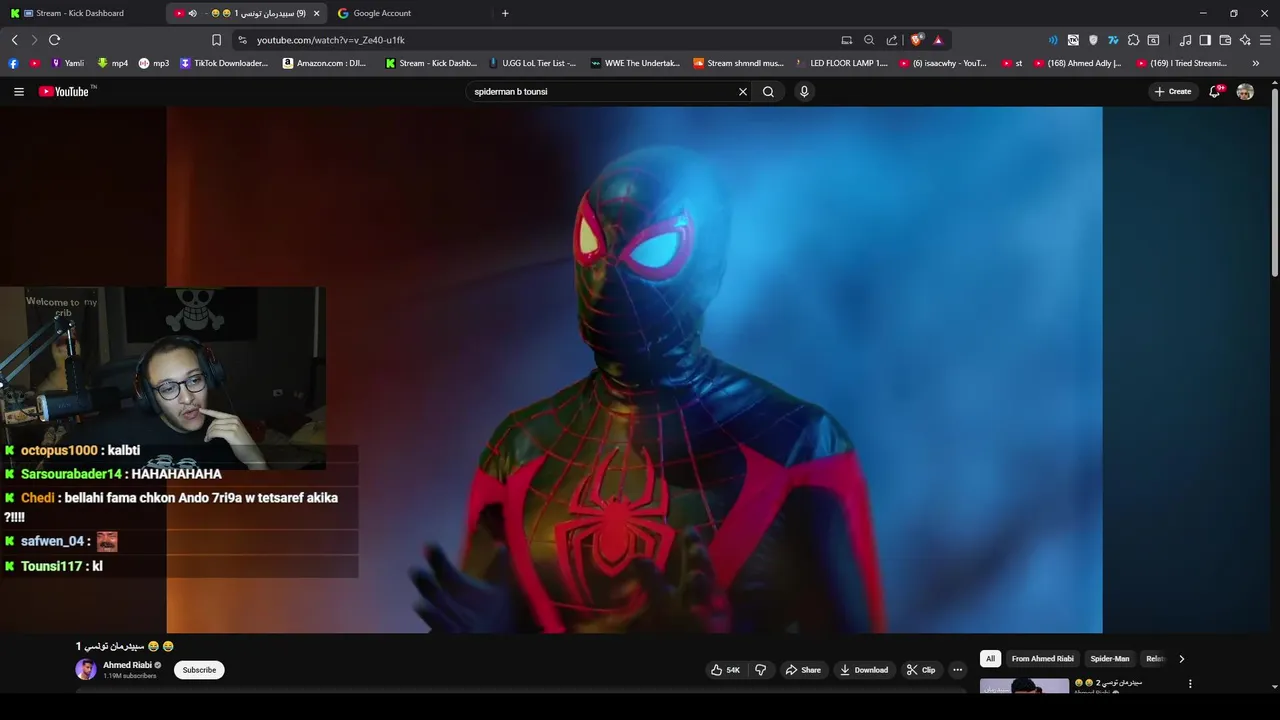Image resolution: width=1280 pixels, height=720 pixels.
Task: Show next filter chips with arrow
Action: click(x=1181, y=659)
